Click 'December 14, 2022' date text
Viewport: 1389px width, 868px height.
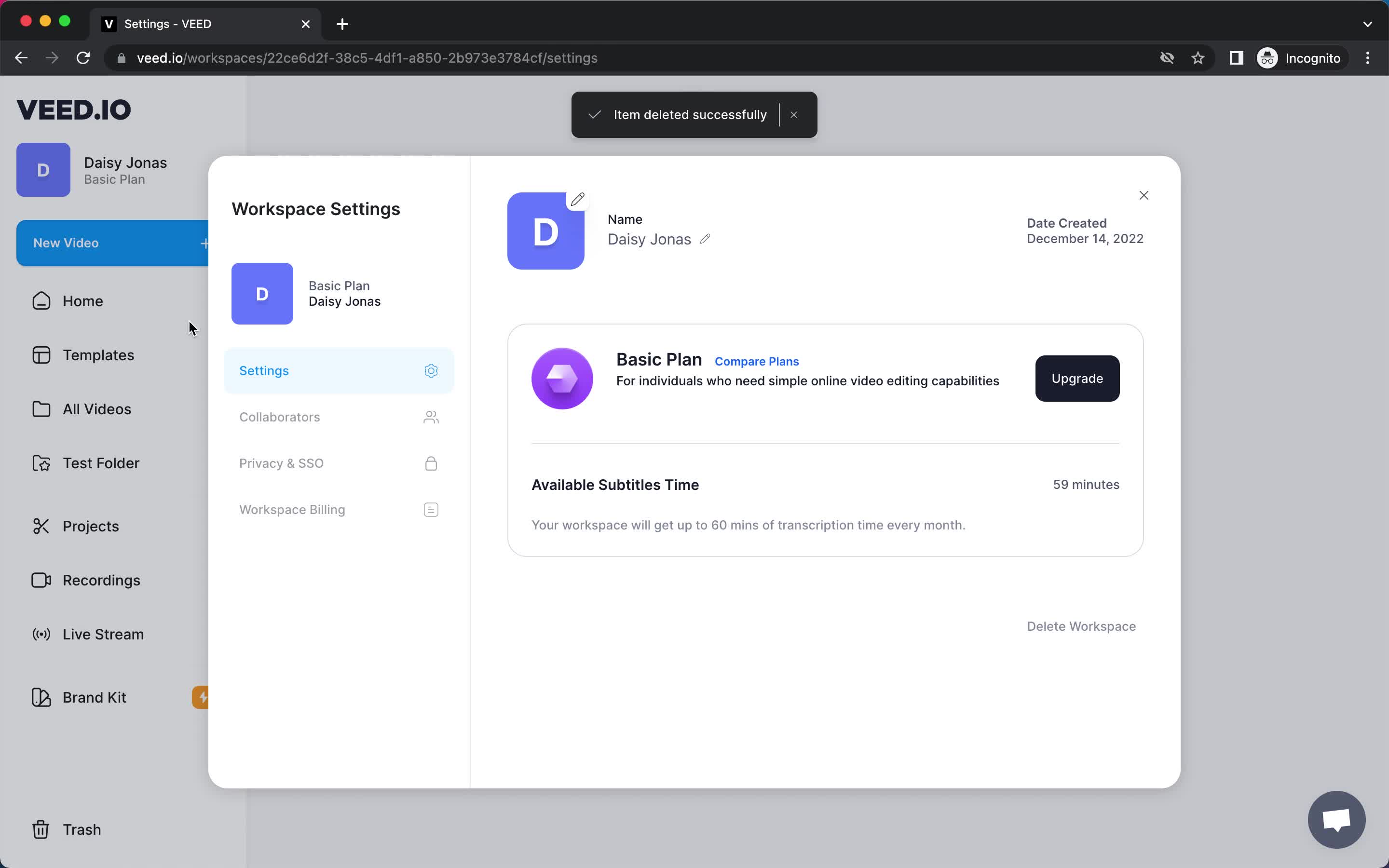(x=1085, y=239)
